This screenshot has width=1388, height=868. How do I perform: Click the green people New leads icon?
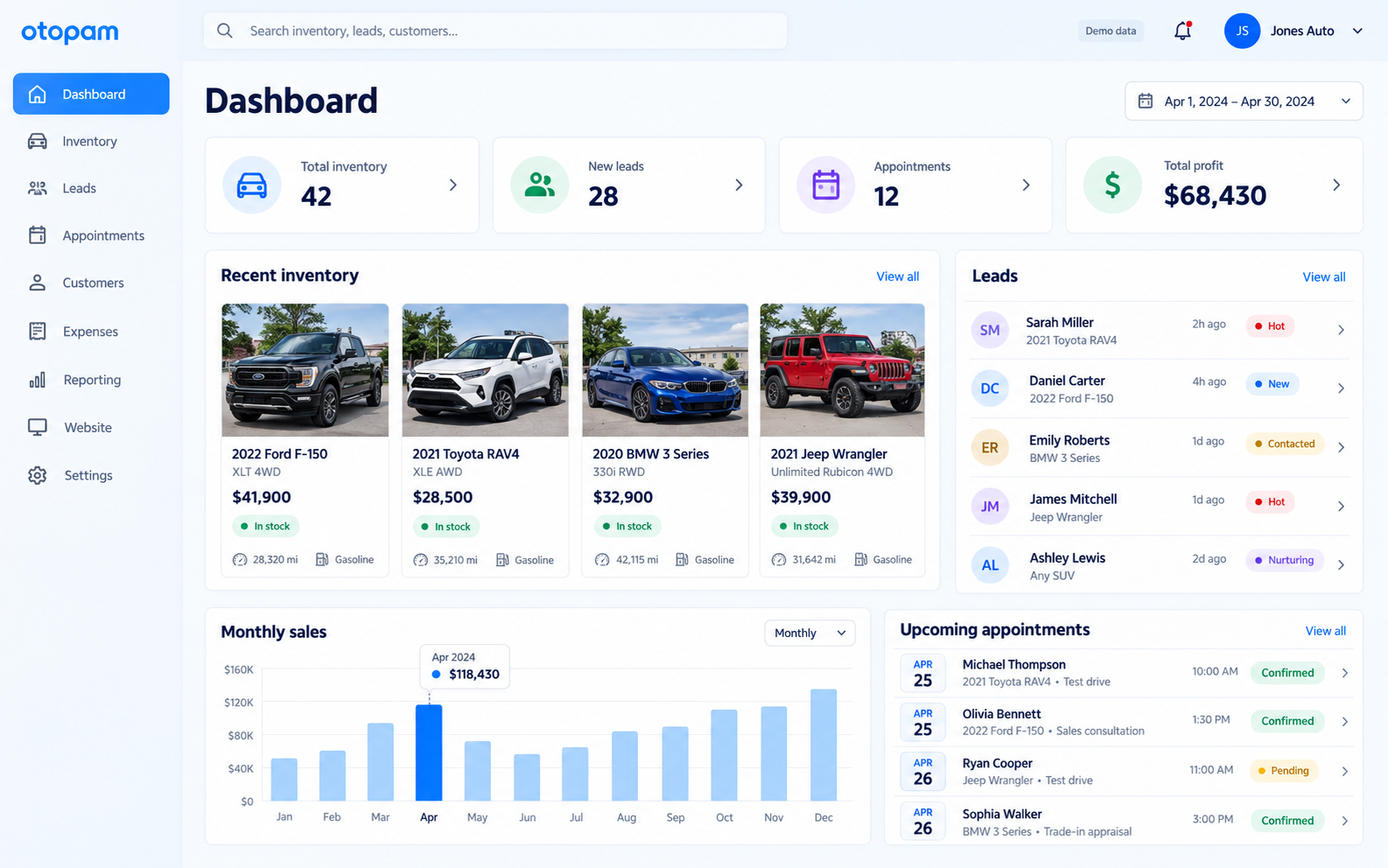pos(540,185)
